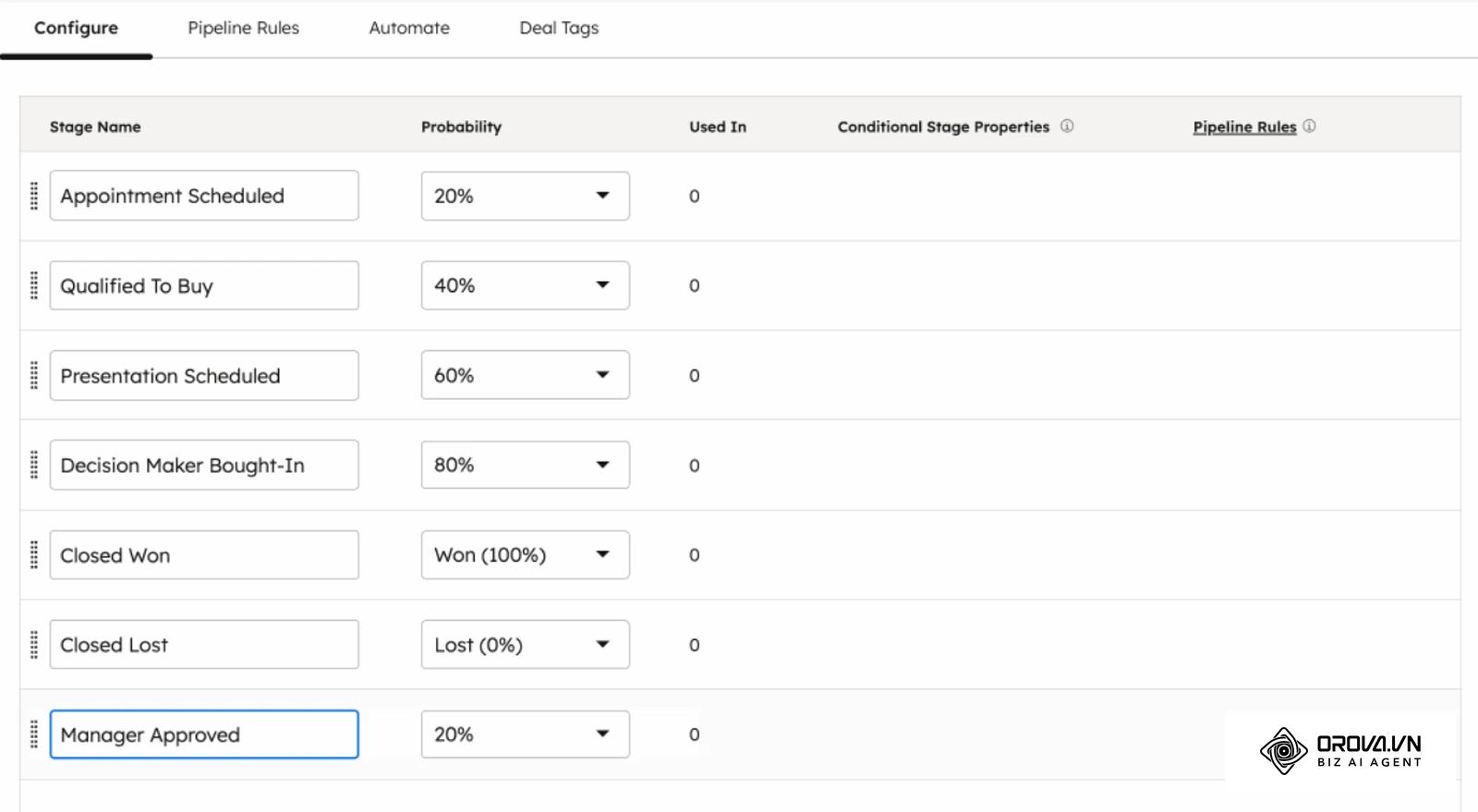Click the Stage Name column header
Screen dimensions: 1478x812
(95, 127)
